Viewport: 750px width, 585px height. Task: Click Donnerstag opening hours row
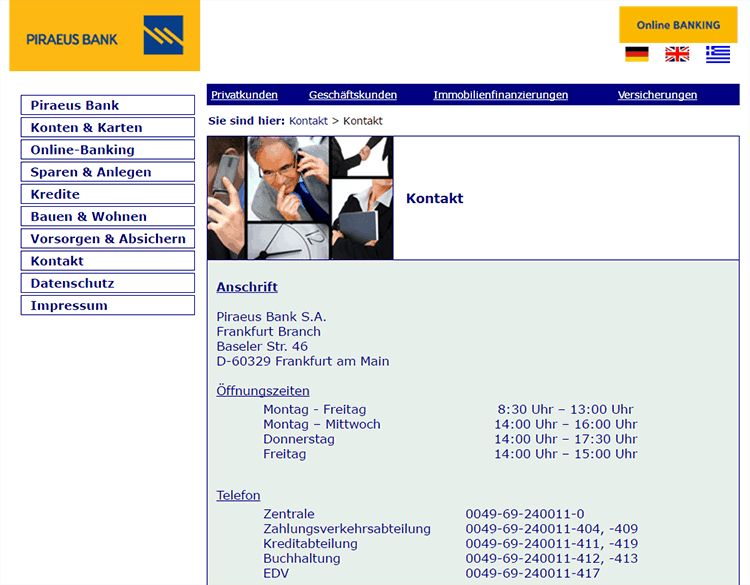point(450,439)
